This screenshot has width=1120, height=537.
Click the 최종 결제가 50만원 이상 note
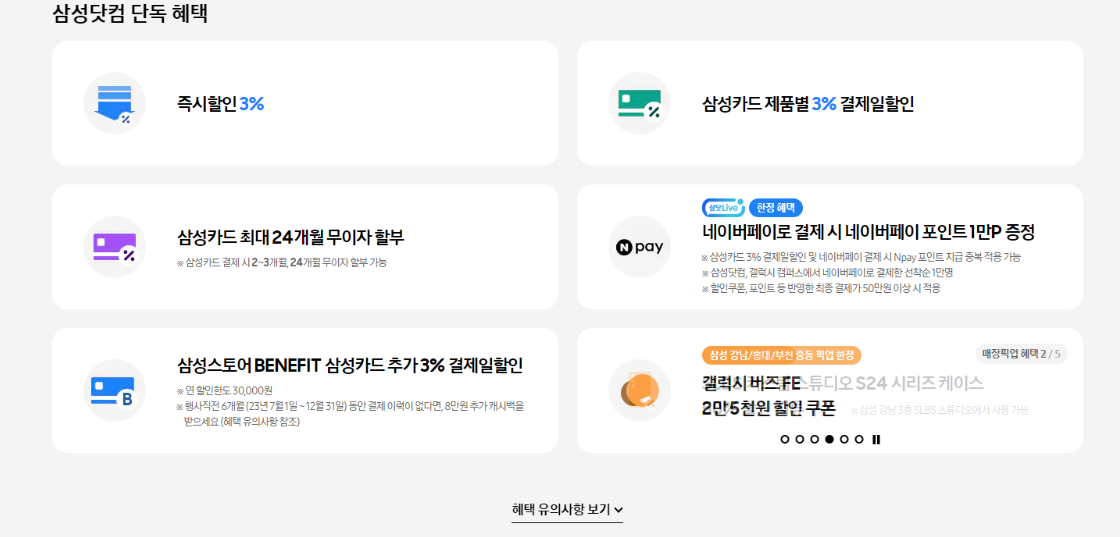click(821, 288)
